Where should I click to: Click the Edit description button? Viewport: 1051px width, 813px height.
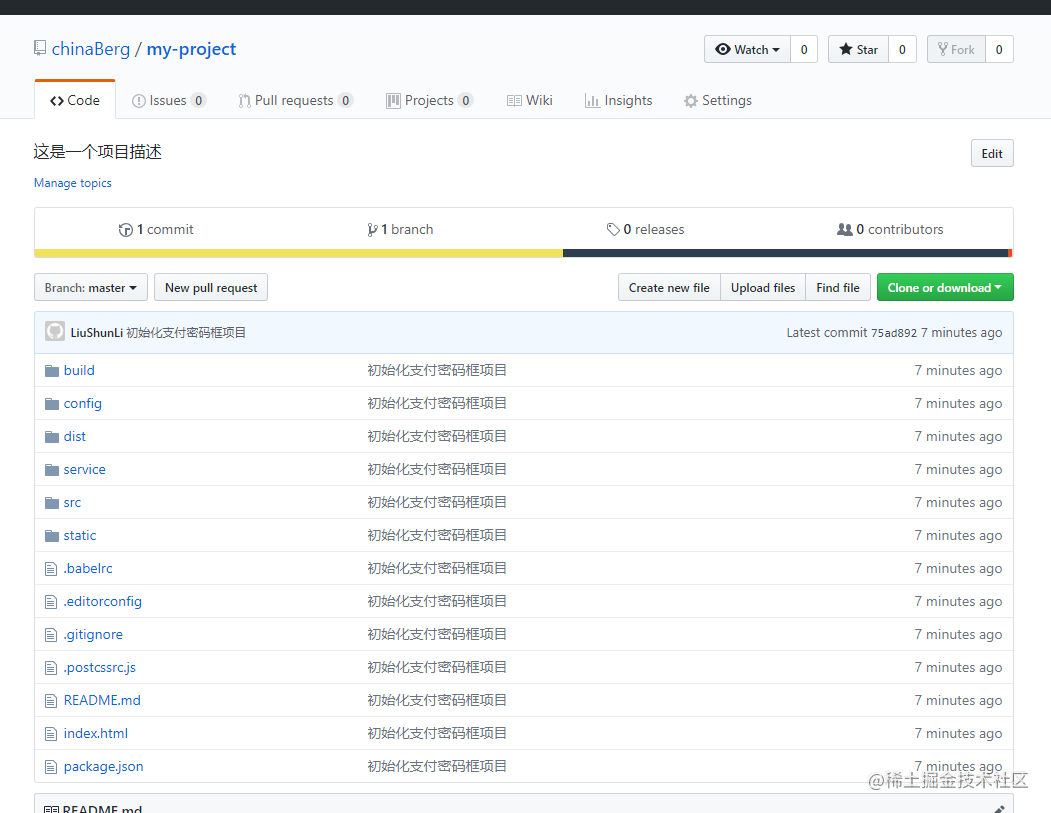(992, 153)
